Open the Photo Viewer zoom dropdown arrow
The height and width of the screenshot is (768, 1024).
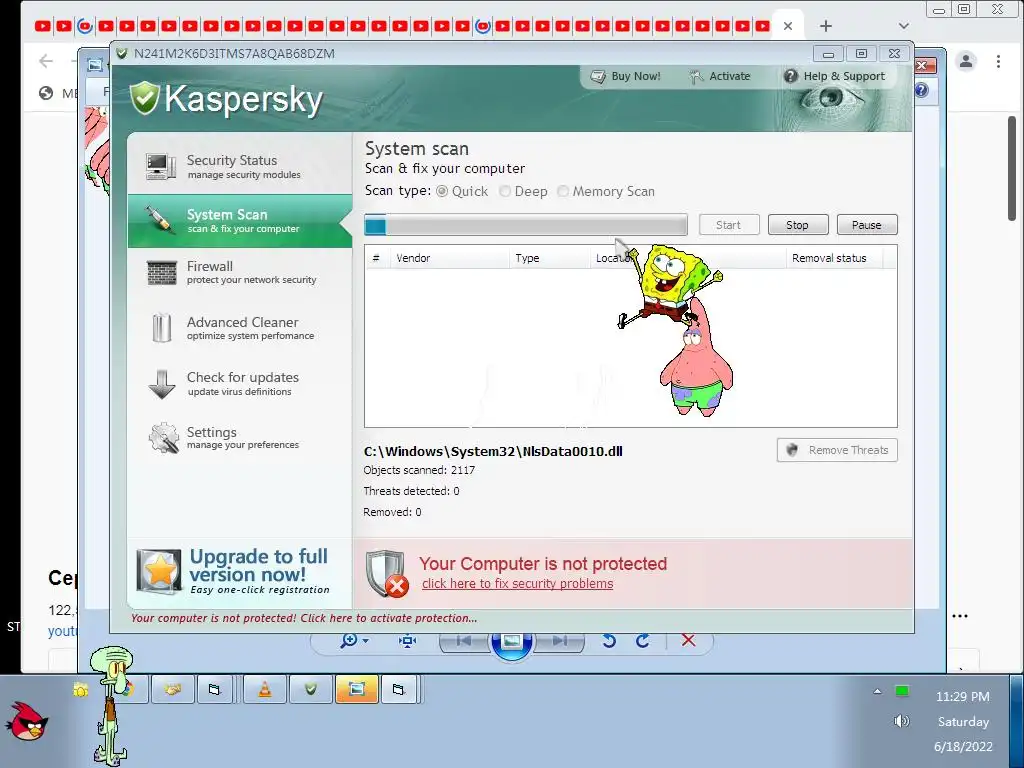(366, 641)
